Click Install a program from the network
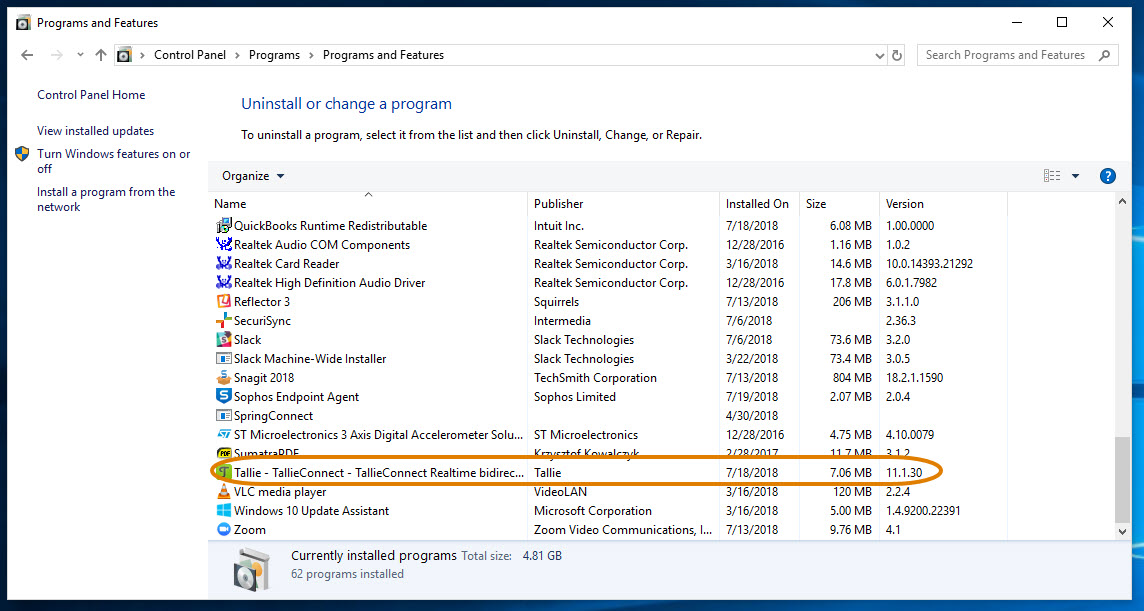1144x611 pixels. coord(107,199)
